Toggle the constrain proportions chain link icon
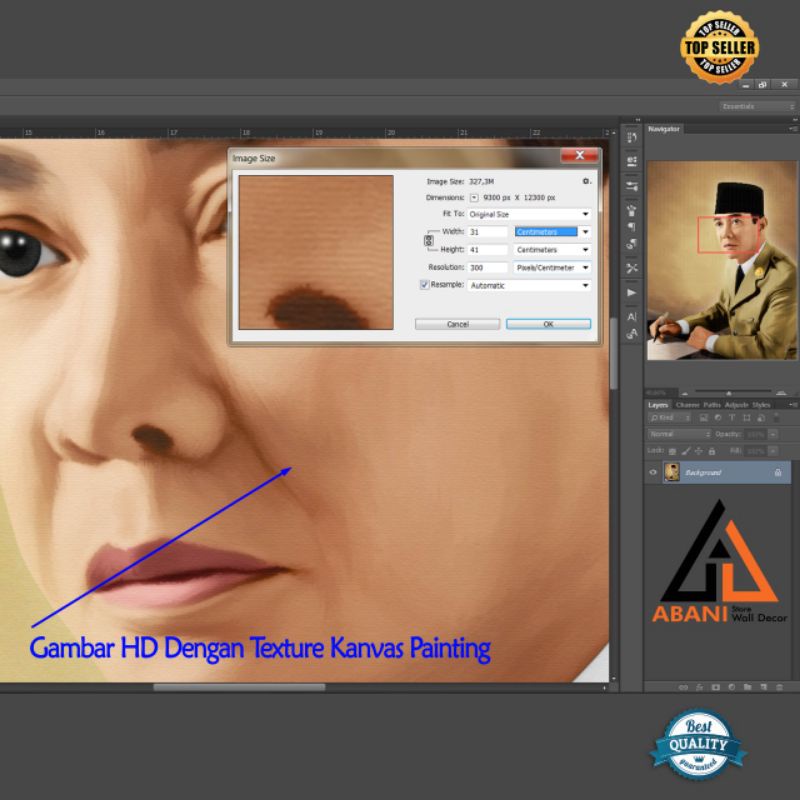 pyautogui.click(x=429, y=241)
